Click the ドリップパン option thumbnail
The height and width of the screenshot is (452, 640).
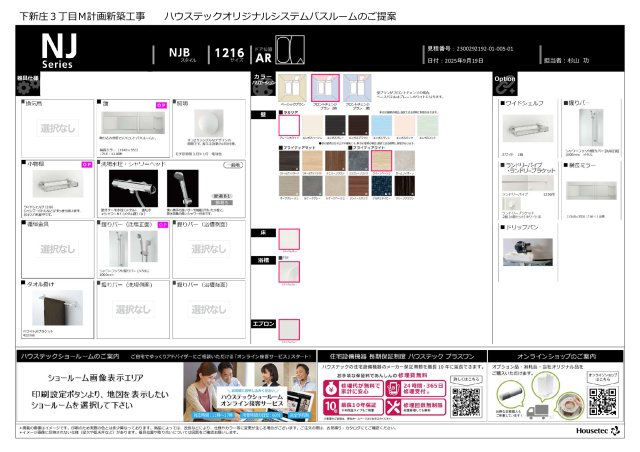click(529, 251)
